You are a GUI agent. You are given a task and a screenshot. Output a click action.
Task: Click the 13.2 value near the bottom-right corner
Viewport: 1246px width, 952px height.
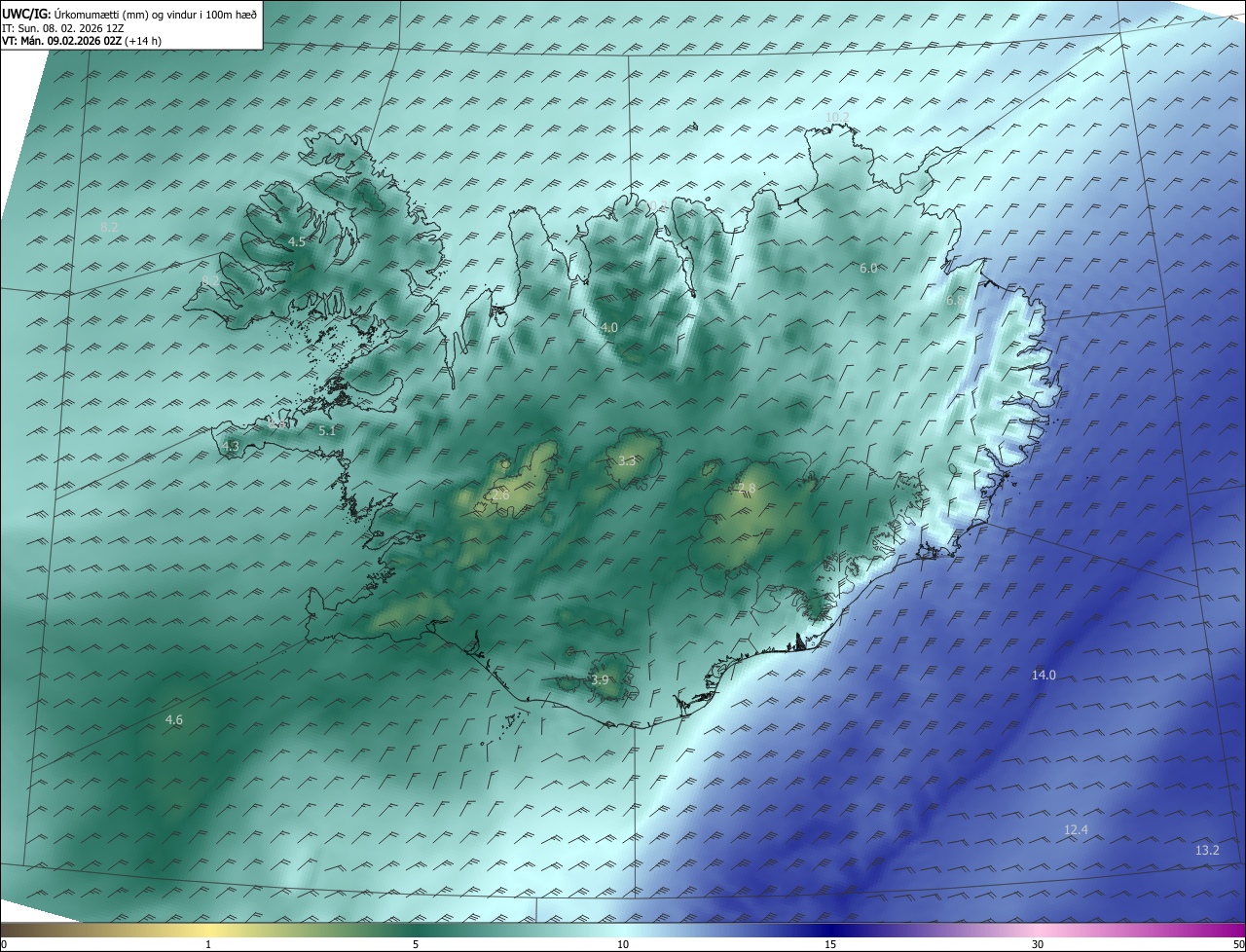[1206, 850]
